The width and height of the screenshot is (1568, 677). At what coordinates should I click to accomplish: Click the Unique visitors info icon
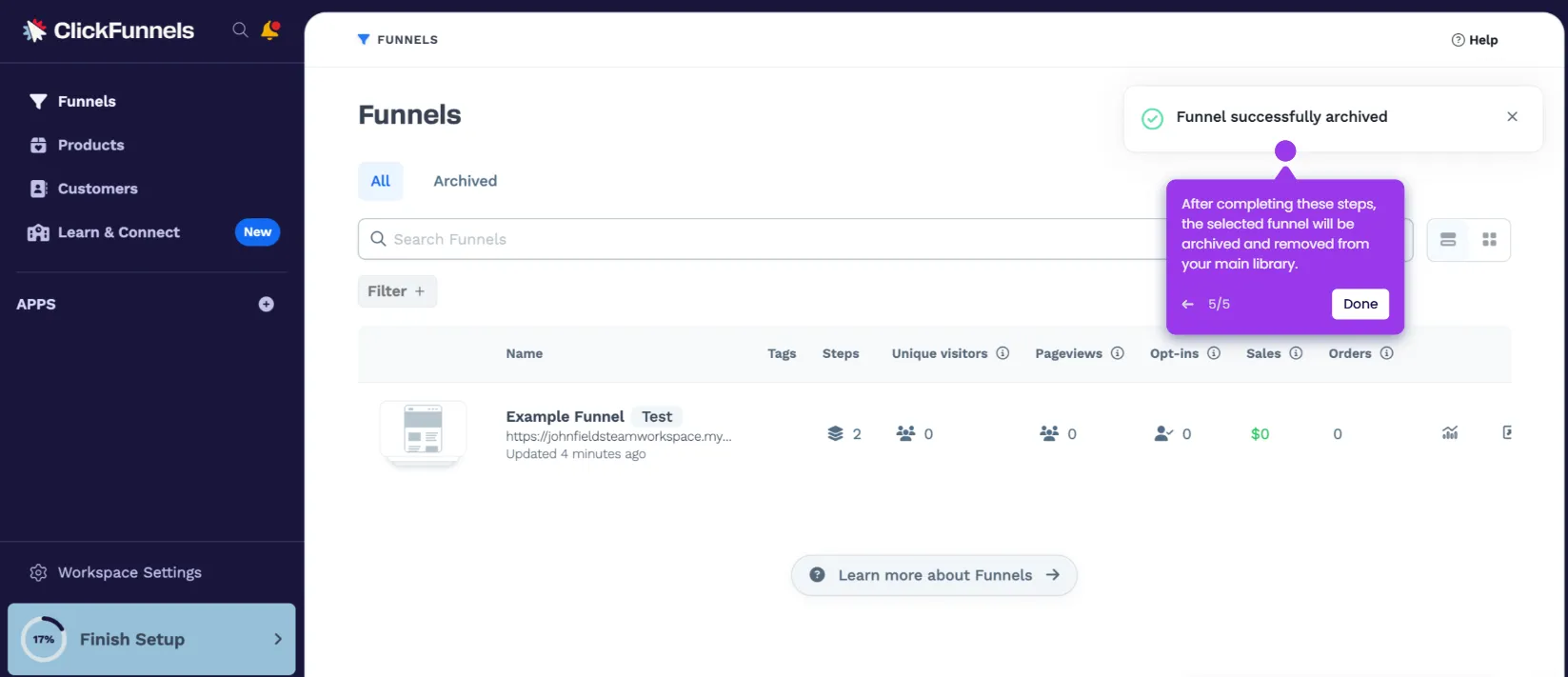1002,353
